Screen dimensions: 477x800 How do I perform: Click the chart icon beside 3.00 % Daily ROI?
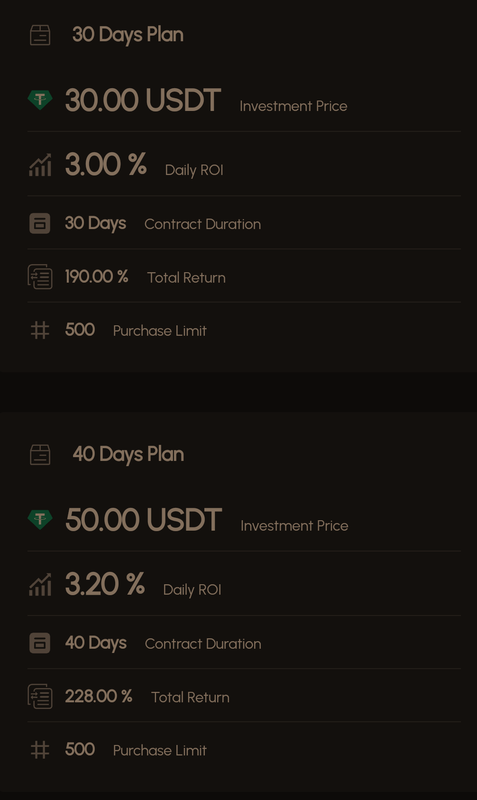[40, 165]
